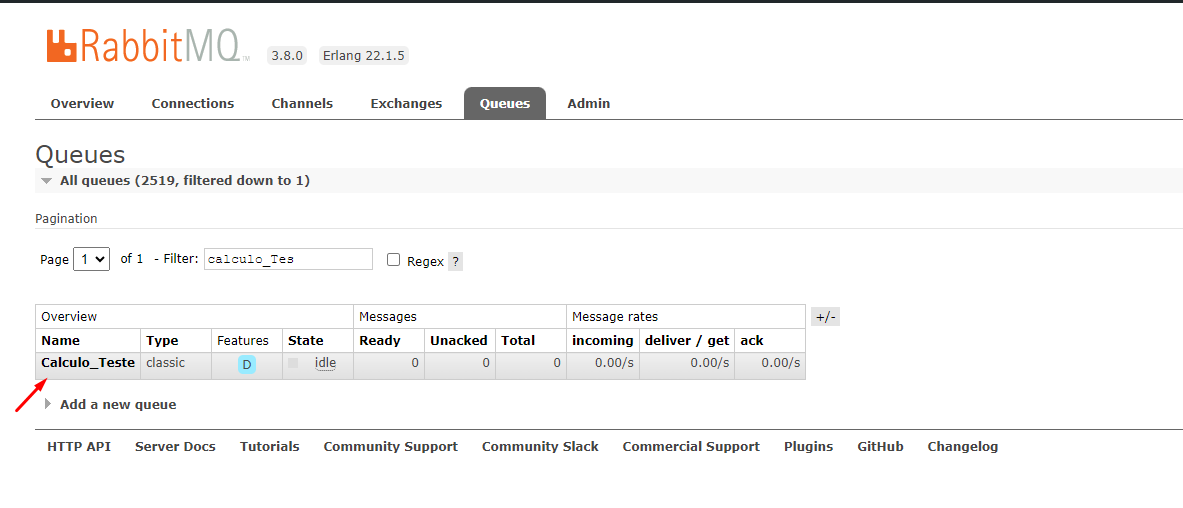
Task: Open the Connections tab
Action: (x=193, y=103)
